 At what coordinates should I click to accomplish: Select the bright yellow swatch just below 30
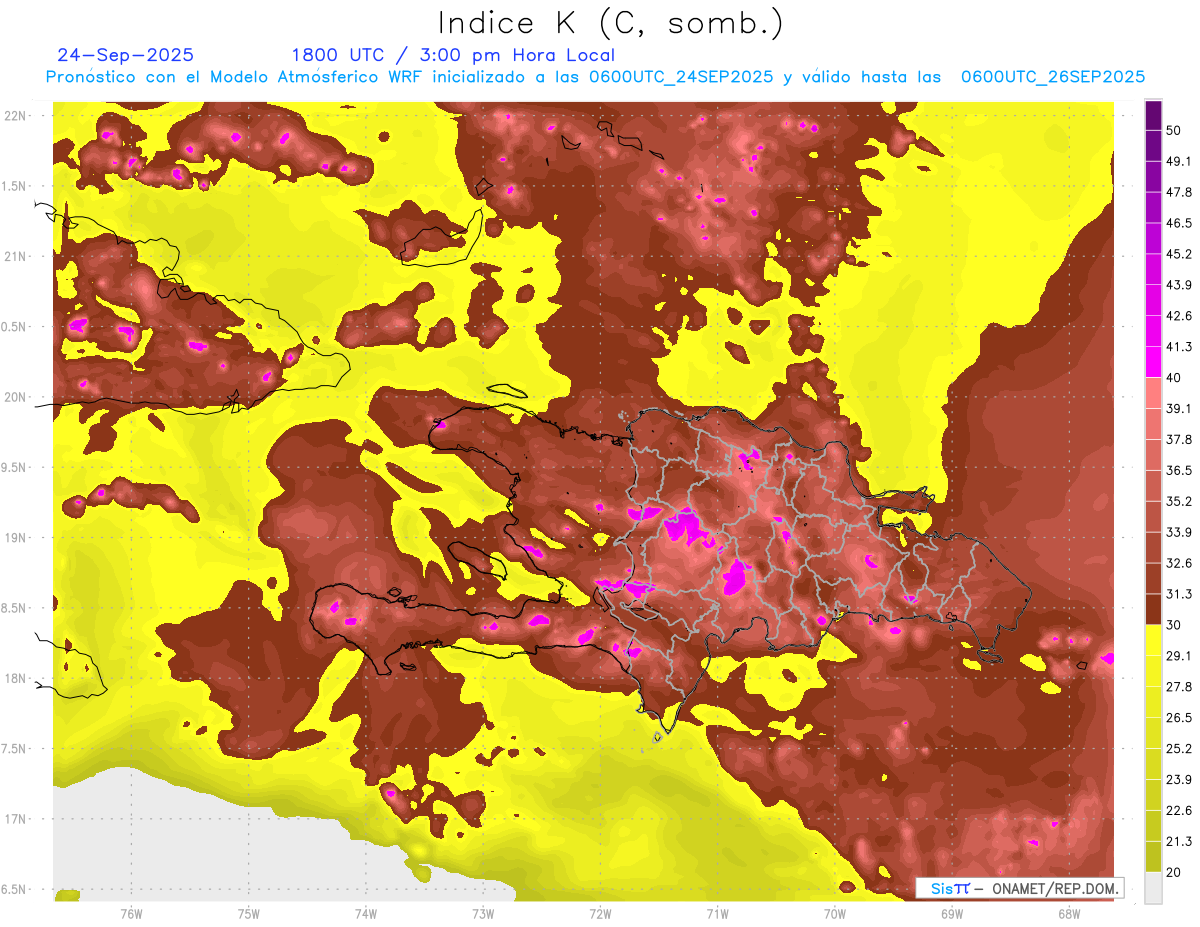pyautogui.click(x=1153, y=640)
